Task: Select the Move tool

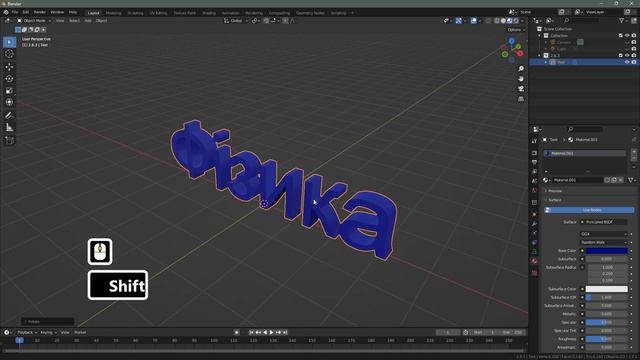Action: [x=9, y=67]
